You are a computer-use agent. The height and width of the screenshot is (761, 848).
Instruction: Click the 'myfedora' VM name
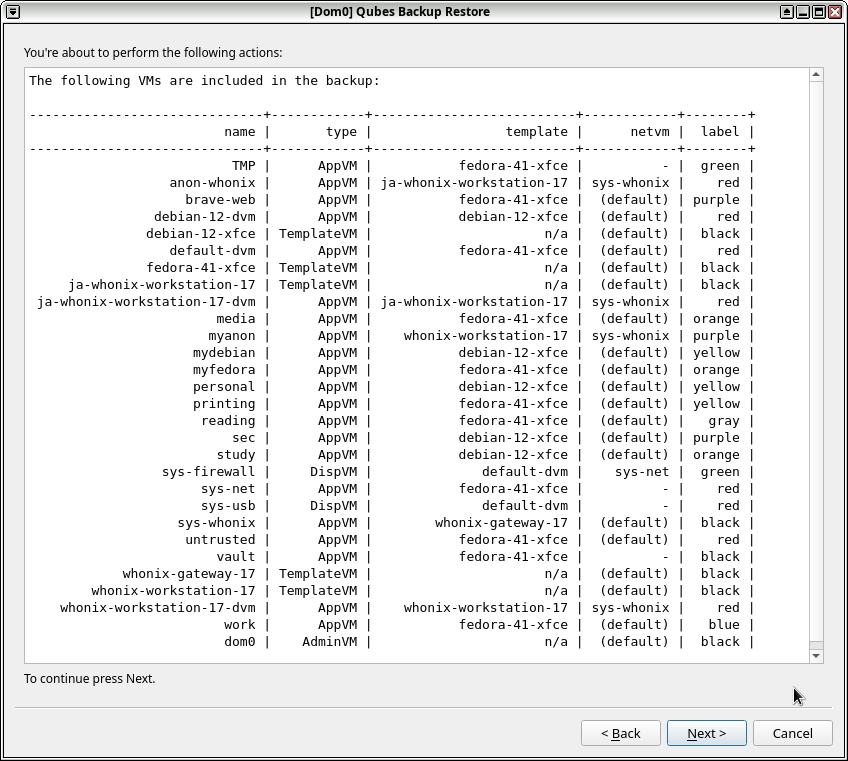click(x=224, y=370)
